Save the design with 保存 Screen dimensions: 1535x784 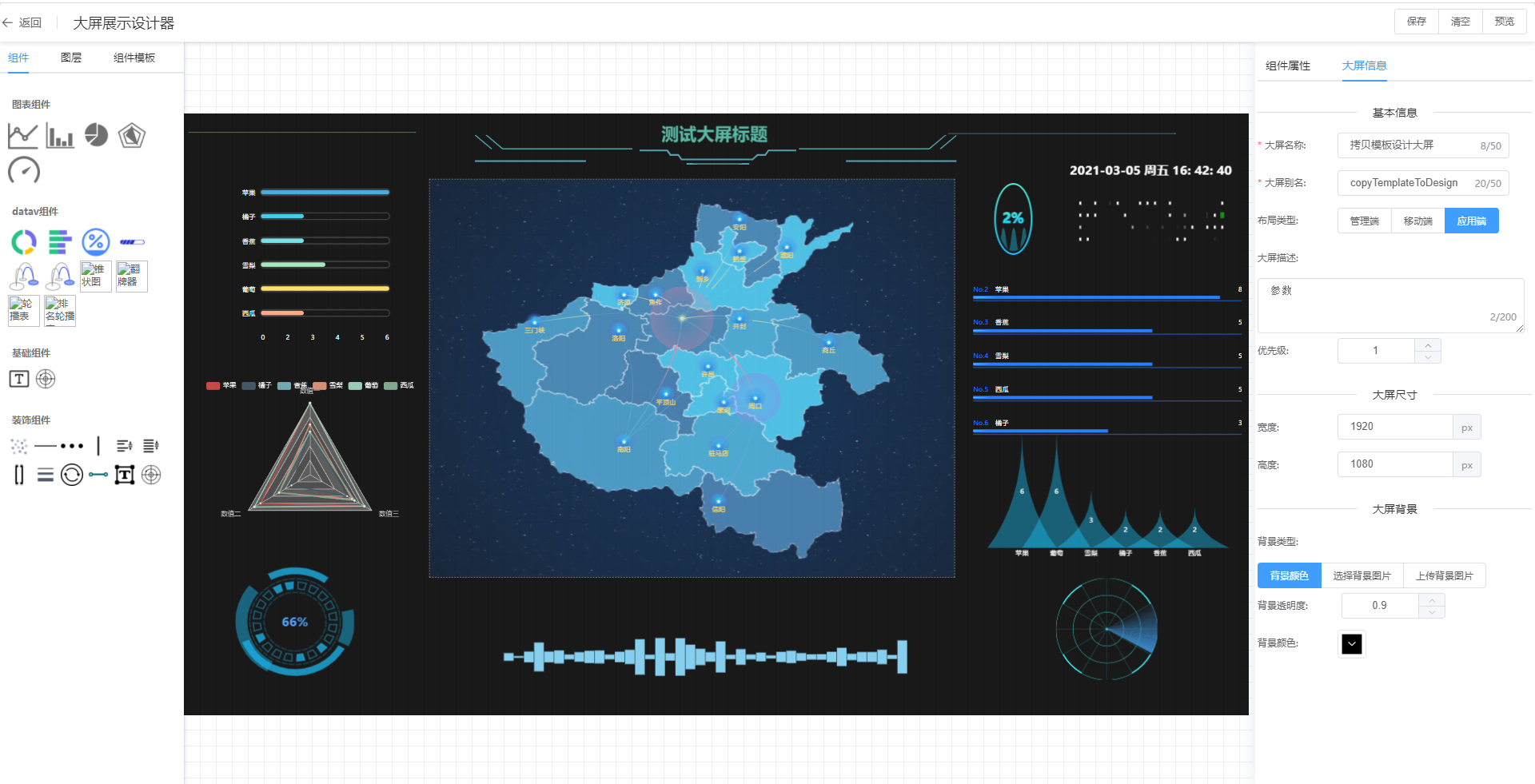[x=1417, y=22]
